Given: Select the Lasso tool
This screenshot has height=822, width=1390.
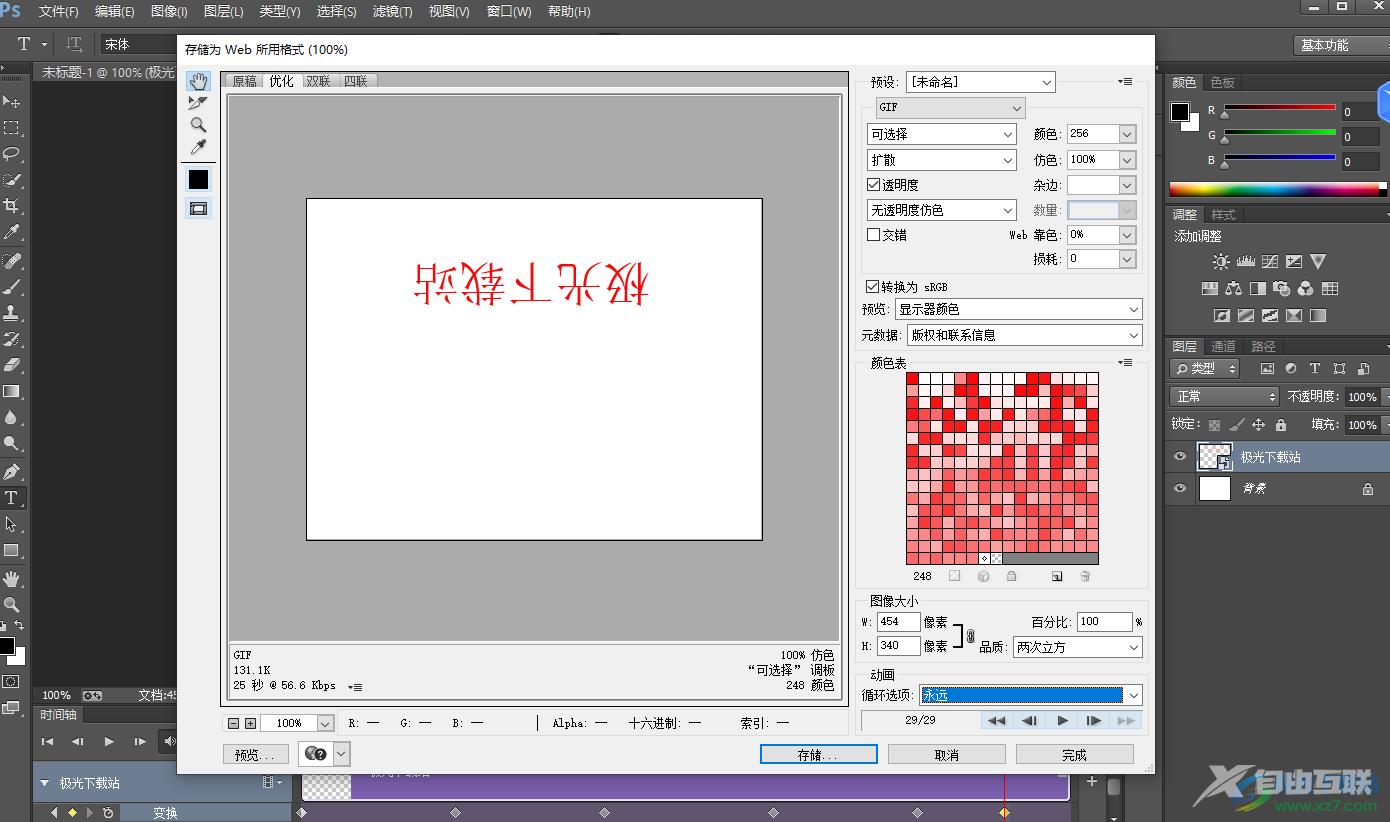Looking at the screenshot, I should pyautogui.click(x=12, y=153).
